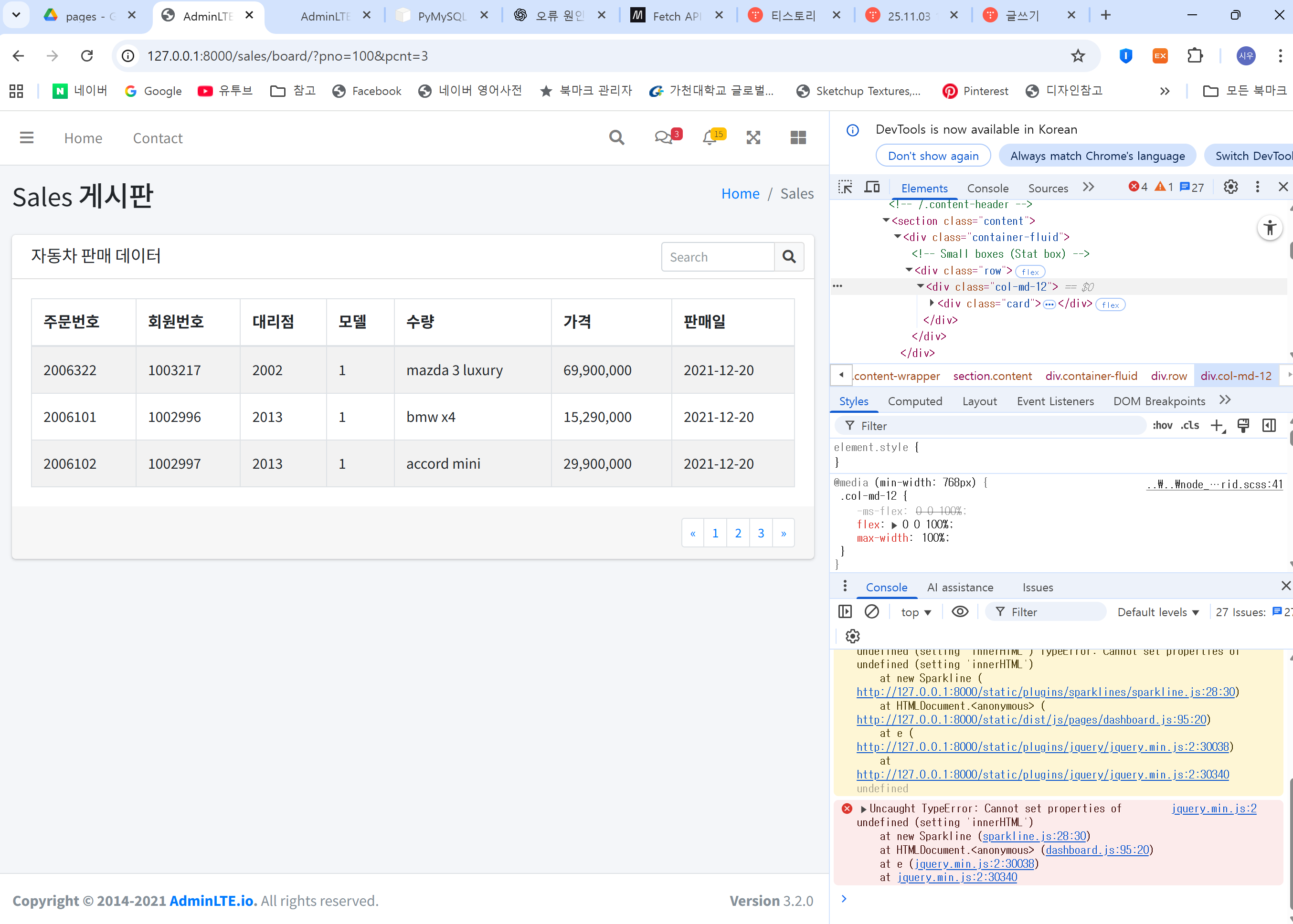Open the Default levels dropdown
Image resolution: width=1293 pixels, height=924 pixels.
1157,612
